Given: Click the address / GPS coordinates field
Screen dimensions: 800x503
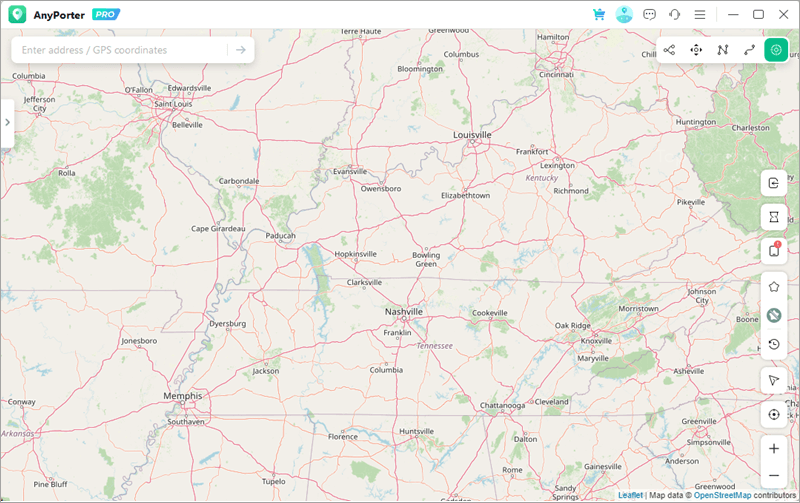Looking at the screenshot, I should [x=122, y=50].
